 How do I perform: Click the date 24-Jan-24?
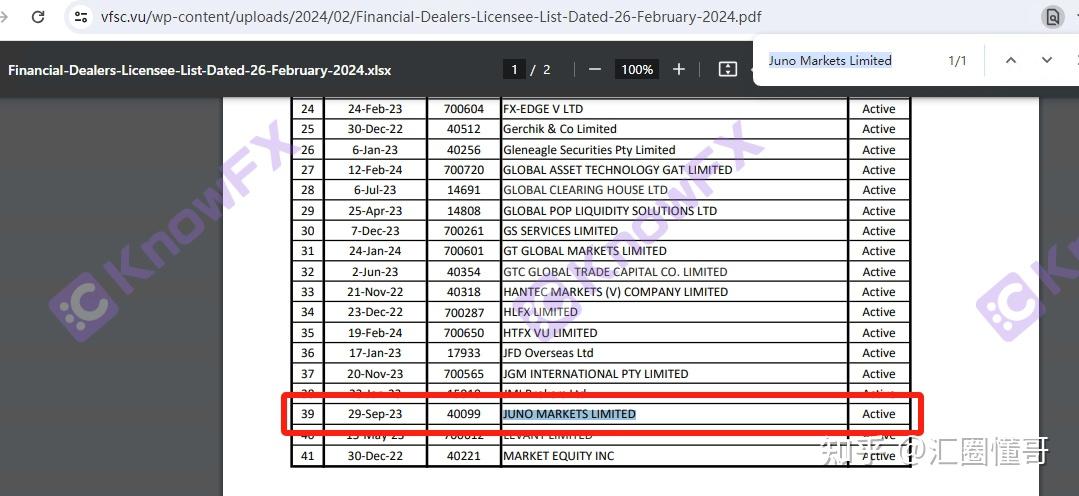(375, 251)
